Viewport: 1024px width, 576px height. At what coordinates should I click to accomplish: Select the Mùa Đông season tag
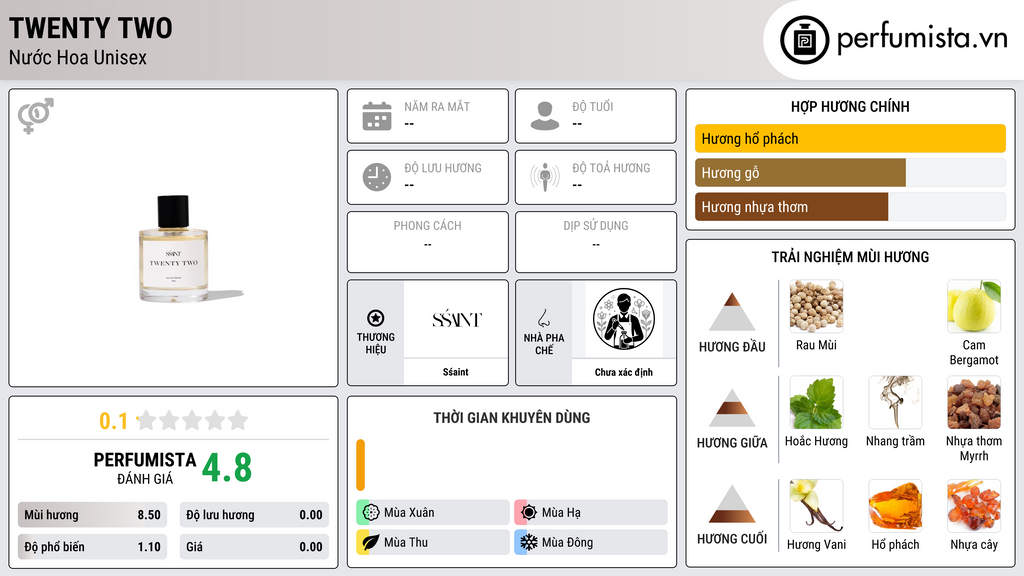pyautogui.click(x=591, y=542)
